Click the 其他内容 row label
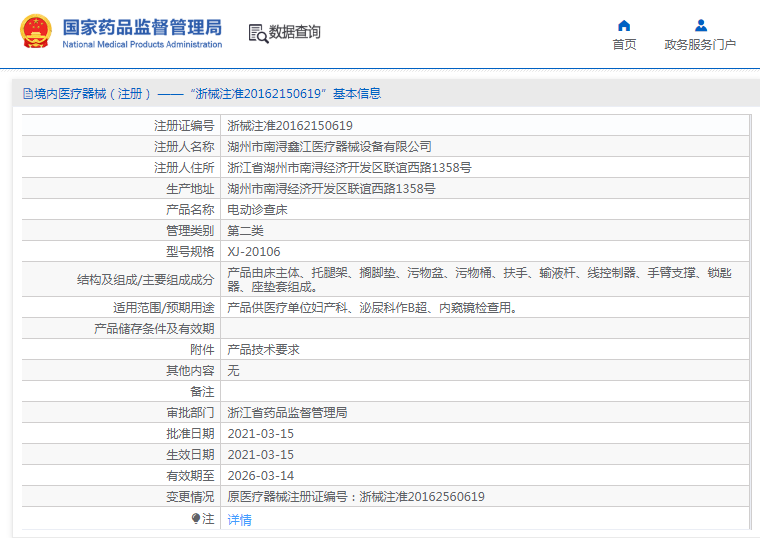This screenshot has height=538, width=760. [x=190, y=371]
